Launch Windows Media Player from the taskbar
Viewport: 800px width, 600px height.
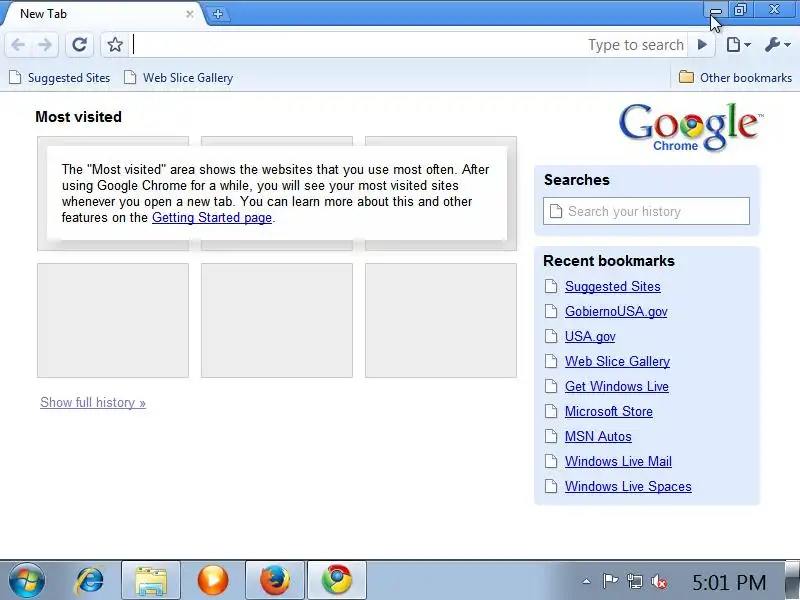pos(213,581)
